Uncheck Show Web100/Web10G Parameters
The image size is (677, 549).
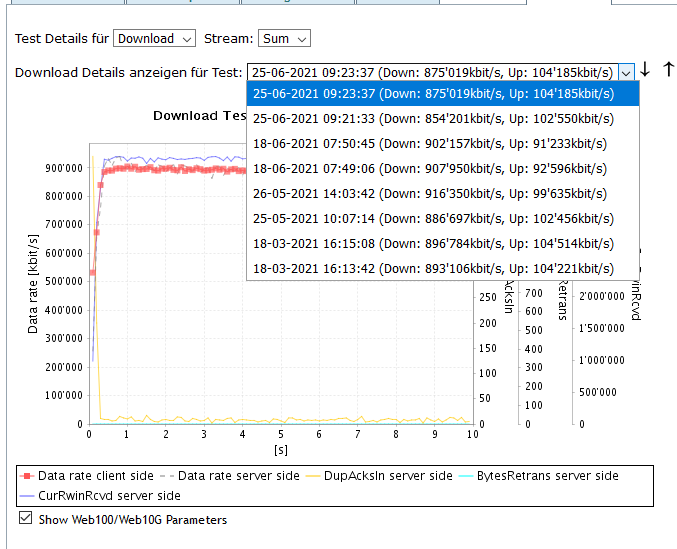[x=26, y=519]
